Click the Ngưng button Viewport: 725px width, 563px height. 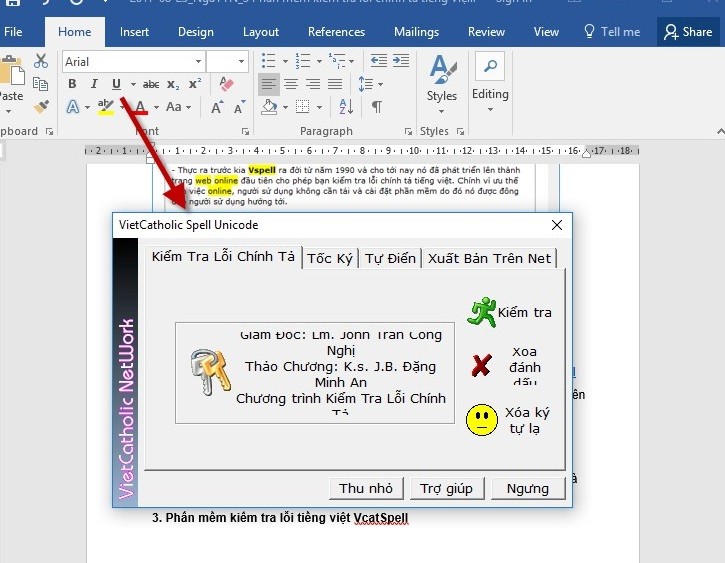pyautogui.click(x=528, y=489)
